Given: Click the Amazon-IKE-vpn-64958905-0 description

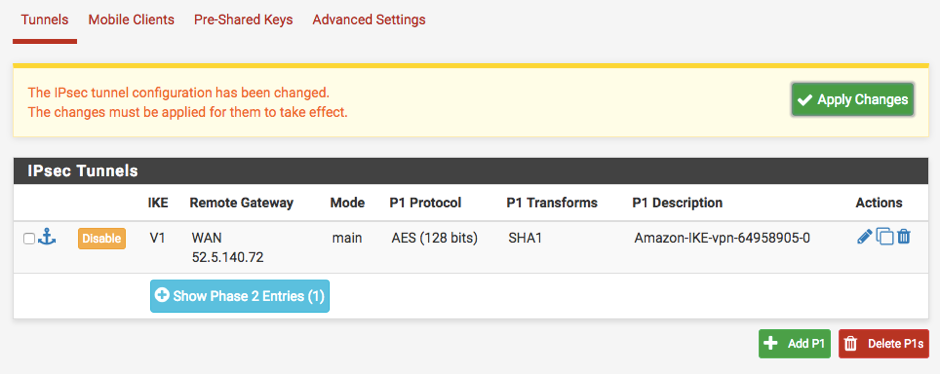Looking at the screenshot, I should point(722,238).
